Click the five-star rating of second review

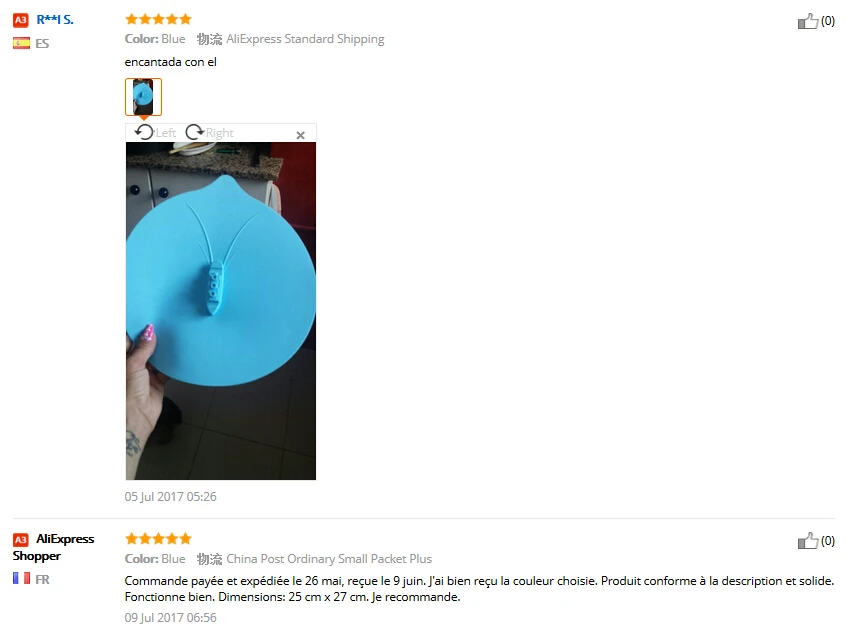tap(158, 539)
